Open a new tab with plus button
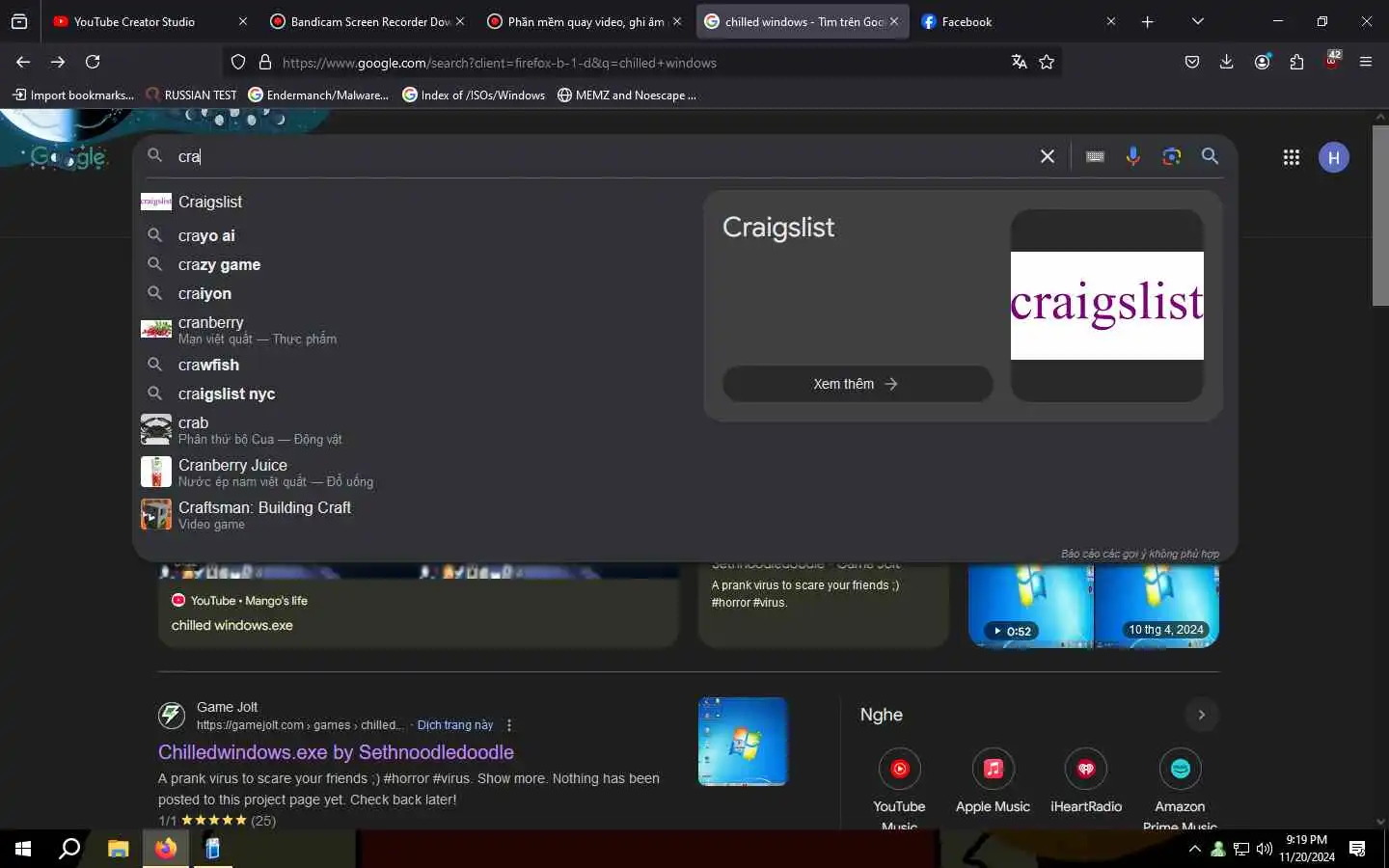This screenshot has height=868, width=1389. 1147,21
